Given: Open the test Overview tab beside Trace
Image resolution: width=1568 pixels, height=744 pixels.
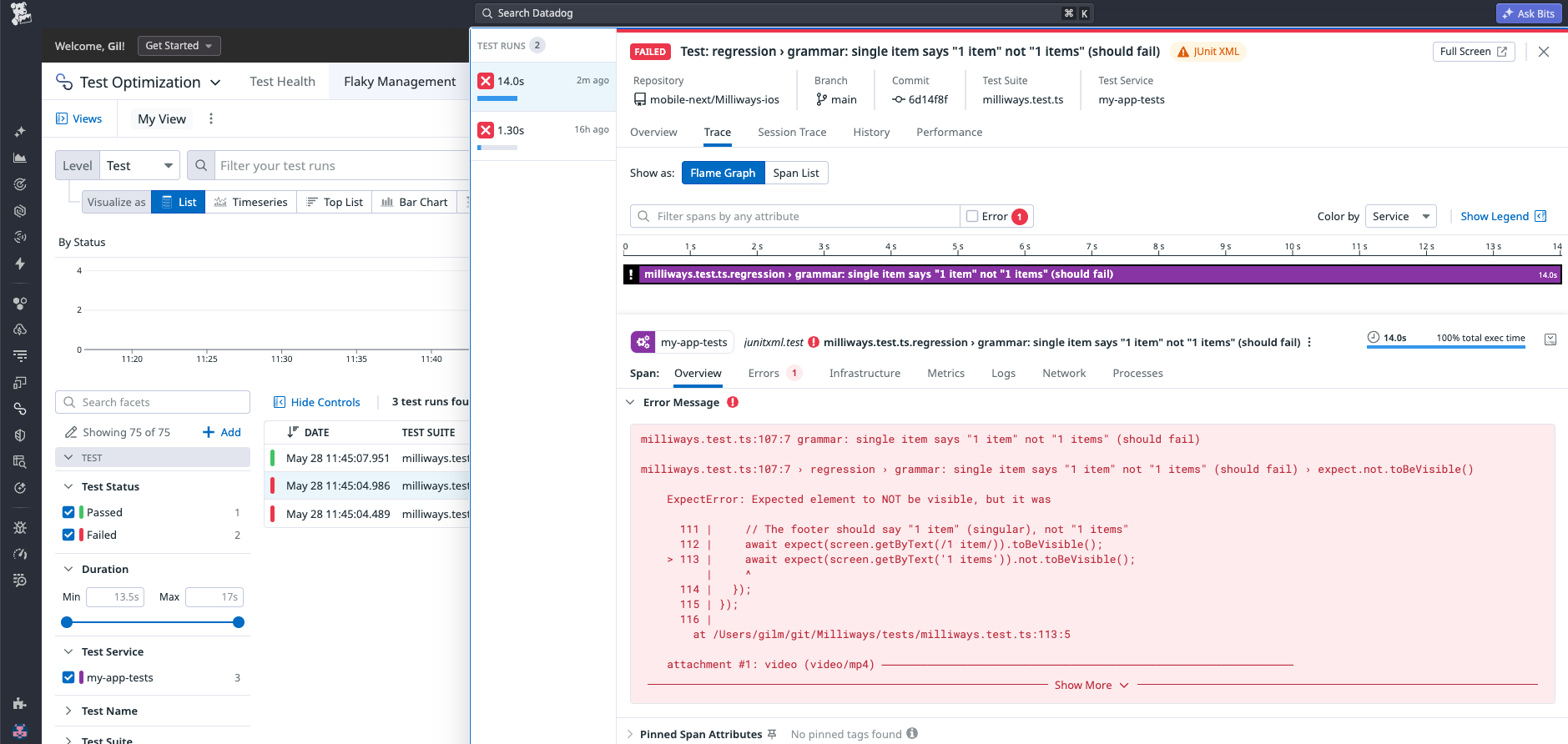Looking at the screenshot, I should click(653, 132).
